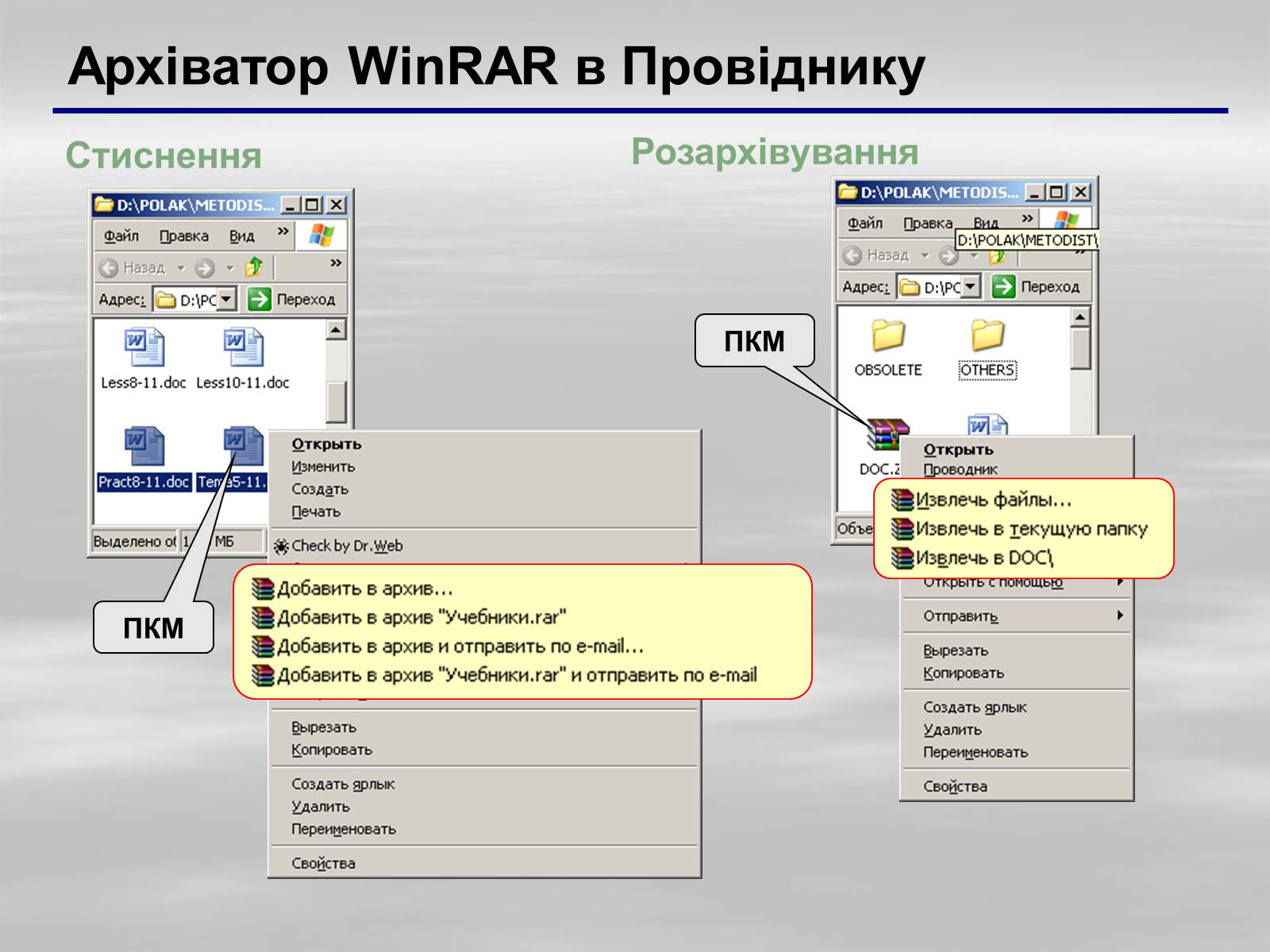Click folder icon in right address box
The width and height of the screenshot is (1270, 952).
pos(910,287)
